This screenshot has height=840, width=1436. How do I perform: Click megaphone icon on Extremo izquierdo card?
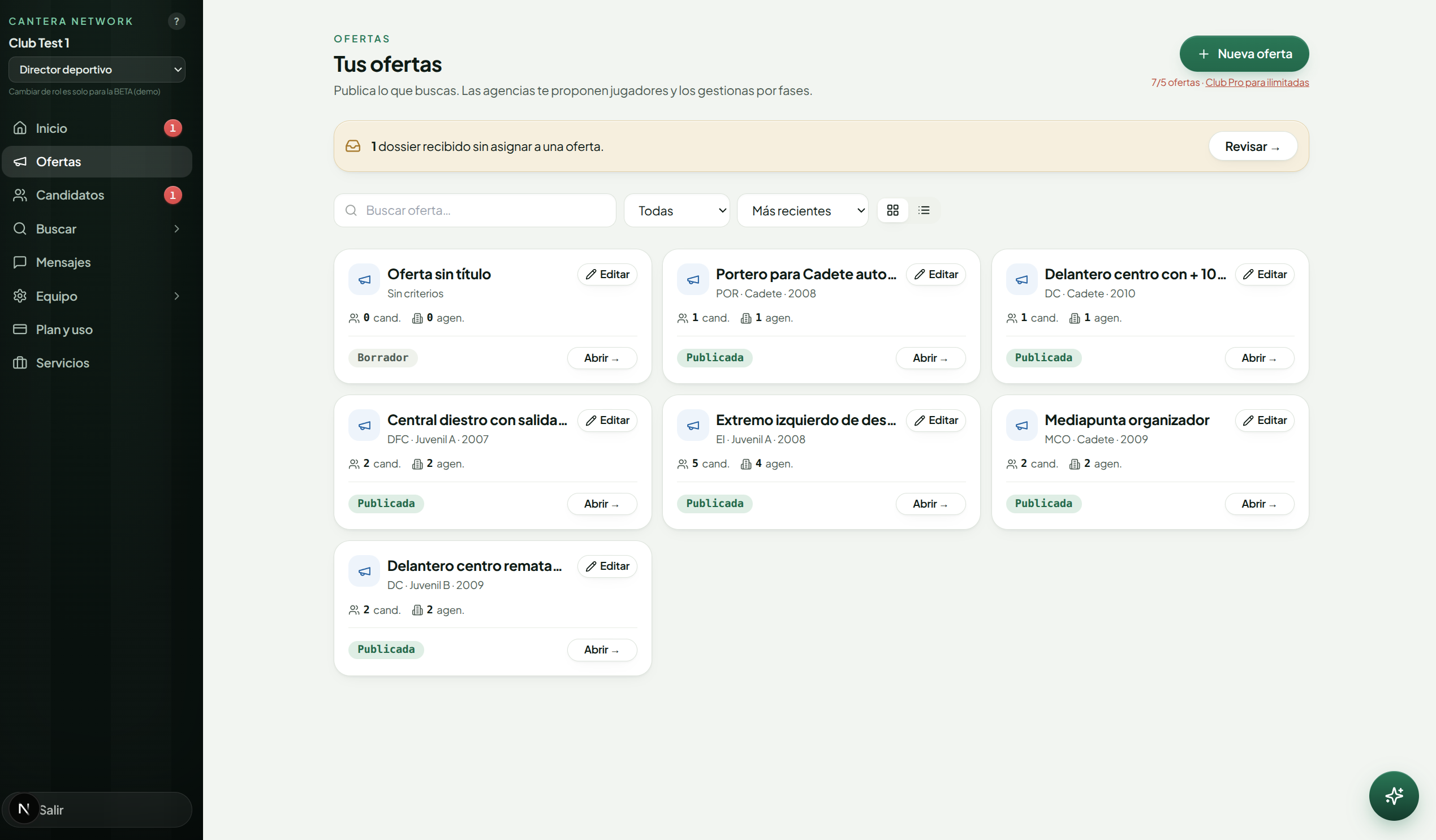pos(692,425)
